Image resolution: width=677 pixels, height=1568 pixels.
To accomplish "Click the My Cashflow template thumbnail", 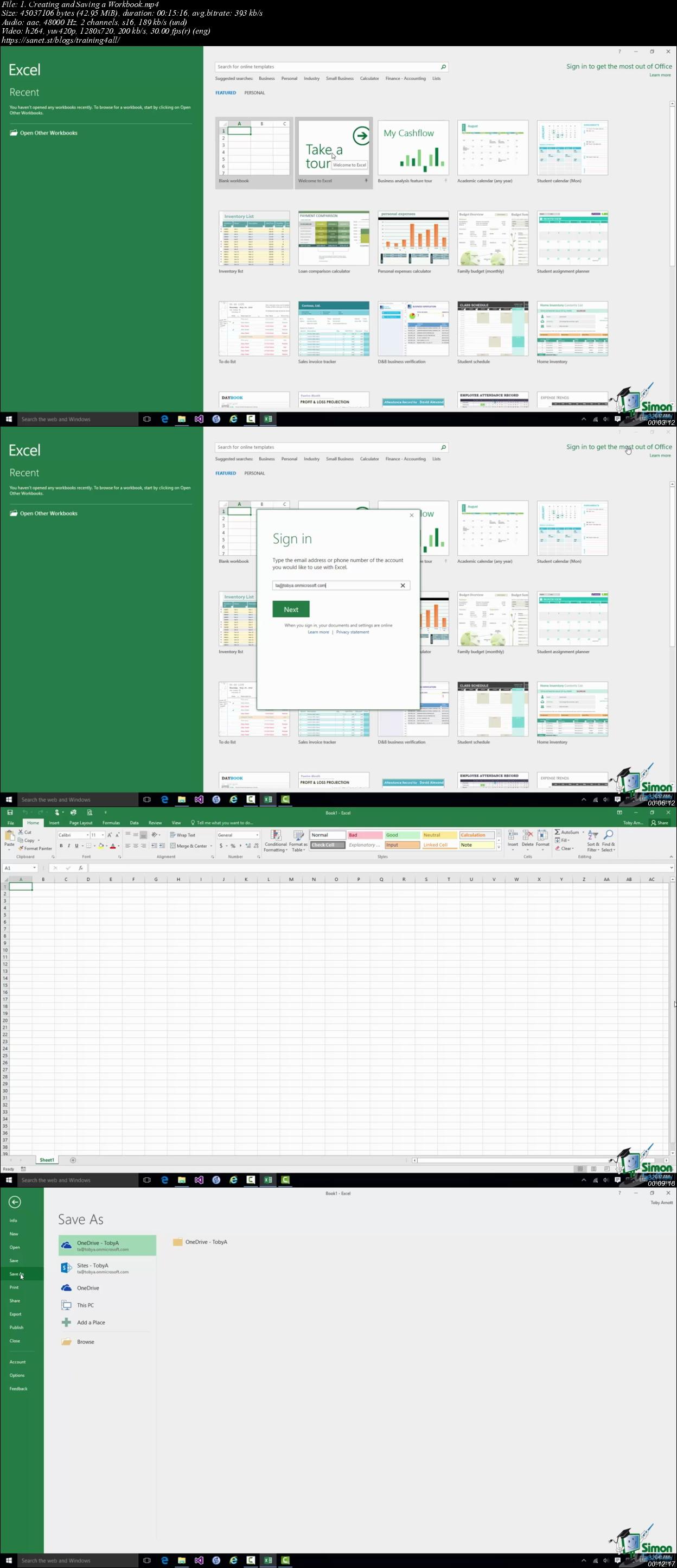I will pos(413,148).
